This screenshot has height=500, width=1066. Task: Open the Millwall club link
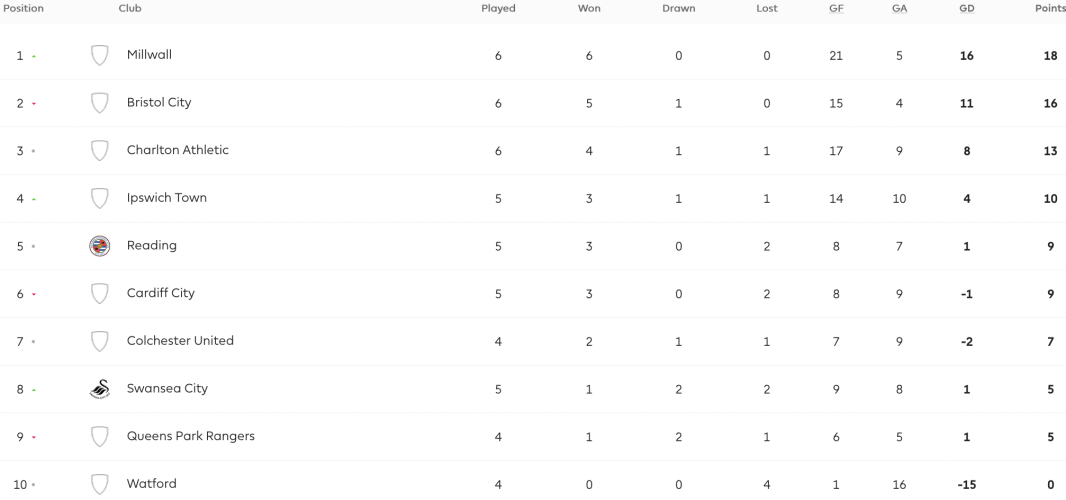point(150,54)
